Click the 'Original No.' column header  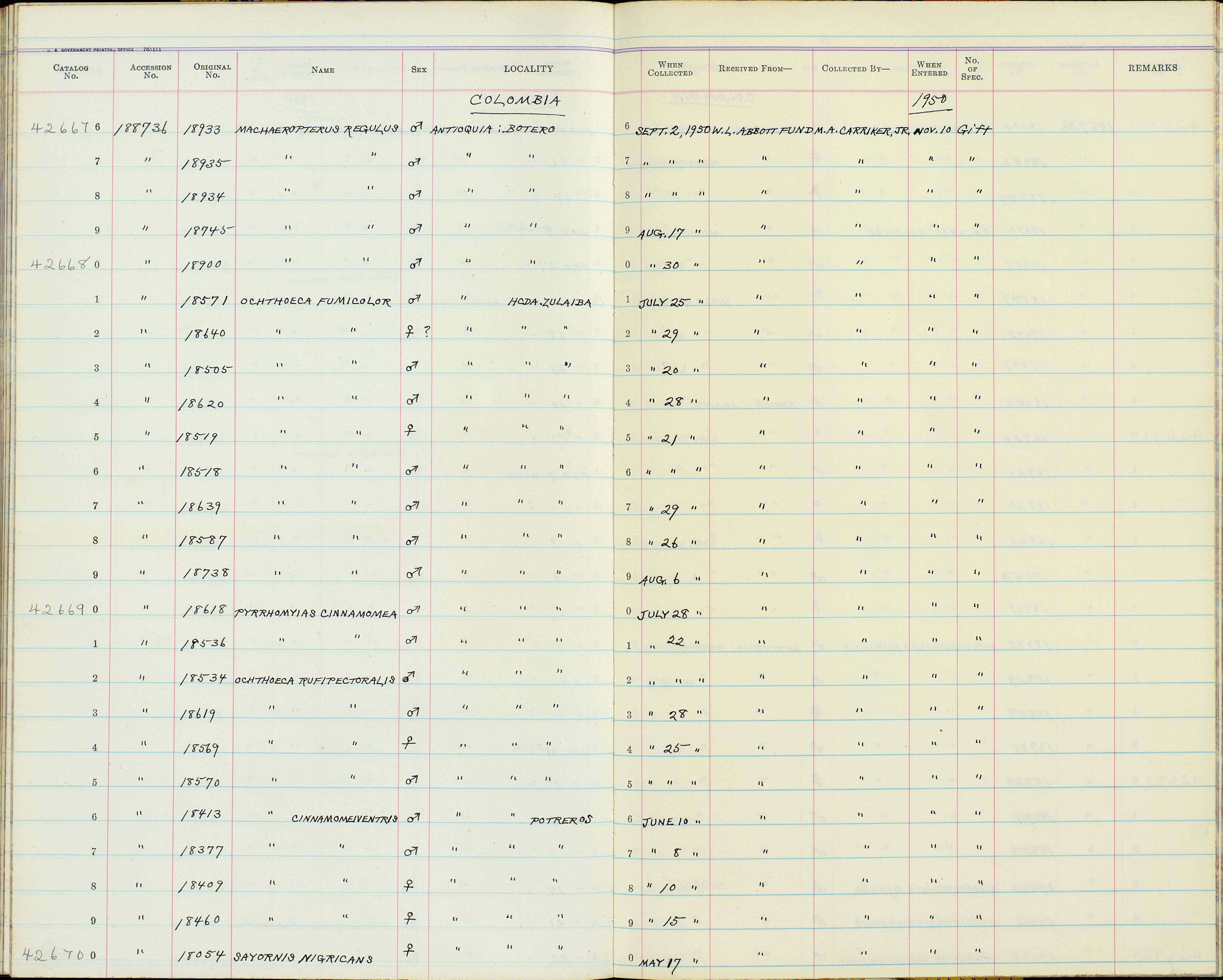(212, 70)
